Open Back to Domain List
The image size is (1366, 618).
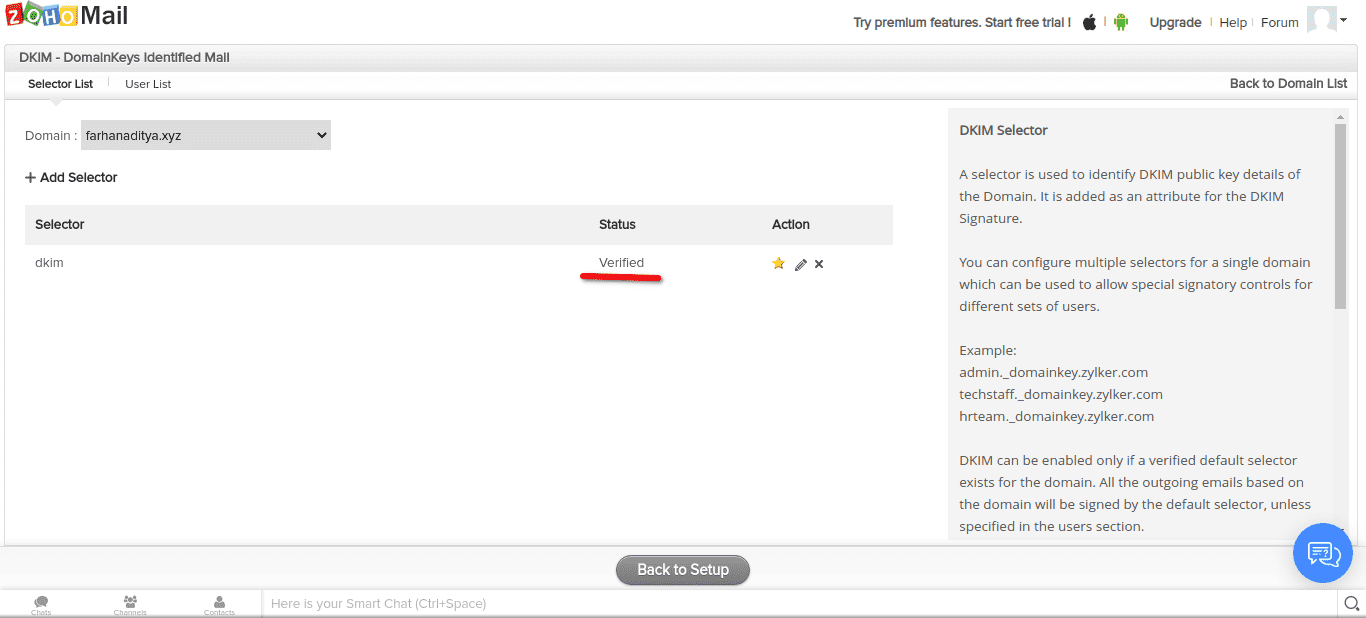(1288, 84)
